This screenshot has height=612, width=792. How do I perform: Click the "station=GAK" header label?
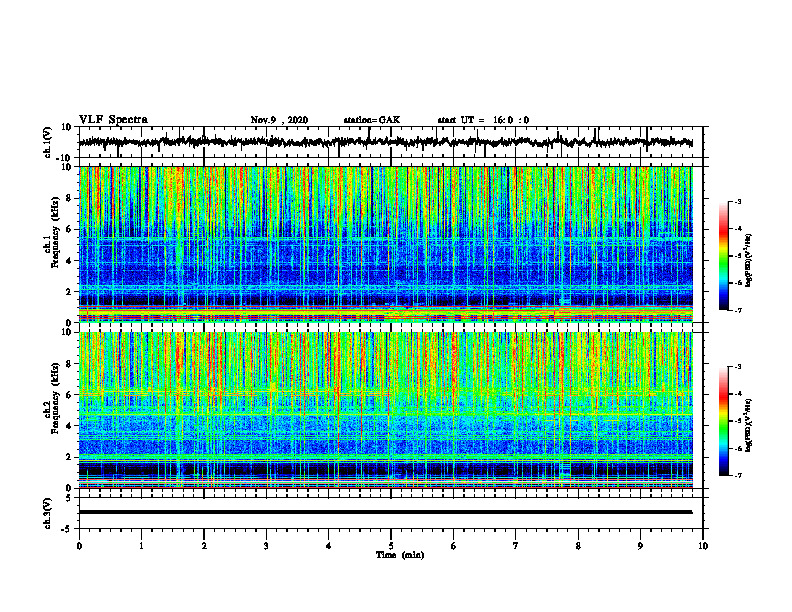click(x=372, y=120)
